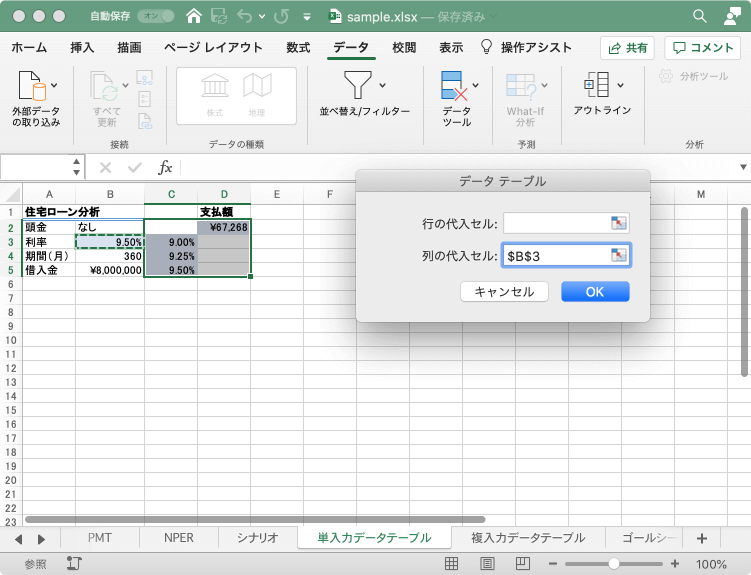Click the select-all corner triangle
Viewport: 751px width, 575px height.
tap(11, 194)
